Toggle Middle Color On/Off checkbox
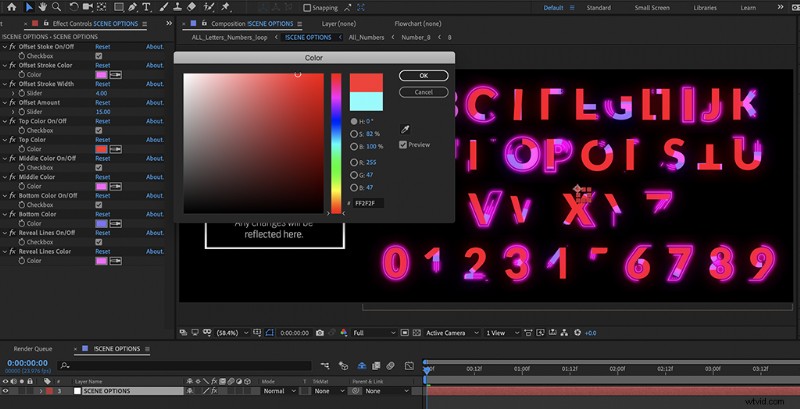The height and width of the screenshot is (409, 800). click(x=98, y=168)
